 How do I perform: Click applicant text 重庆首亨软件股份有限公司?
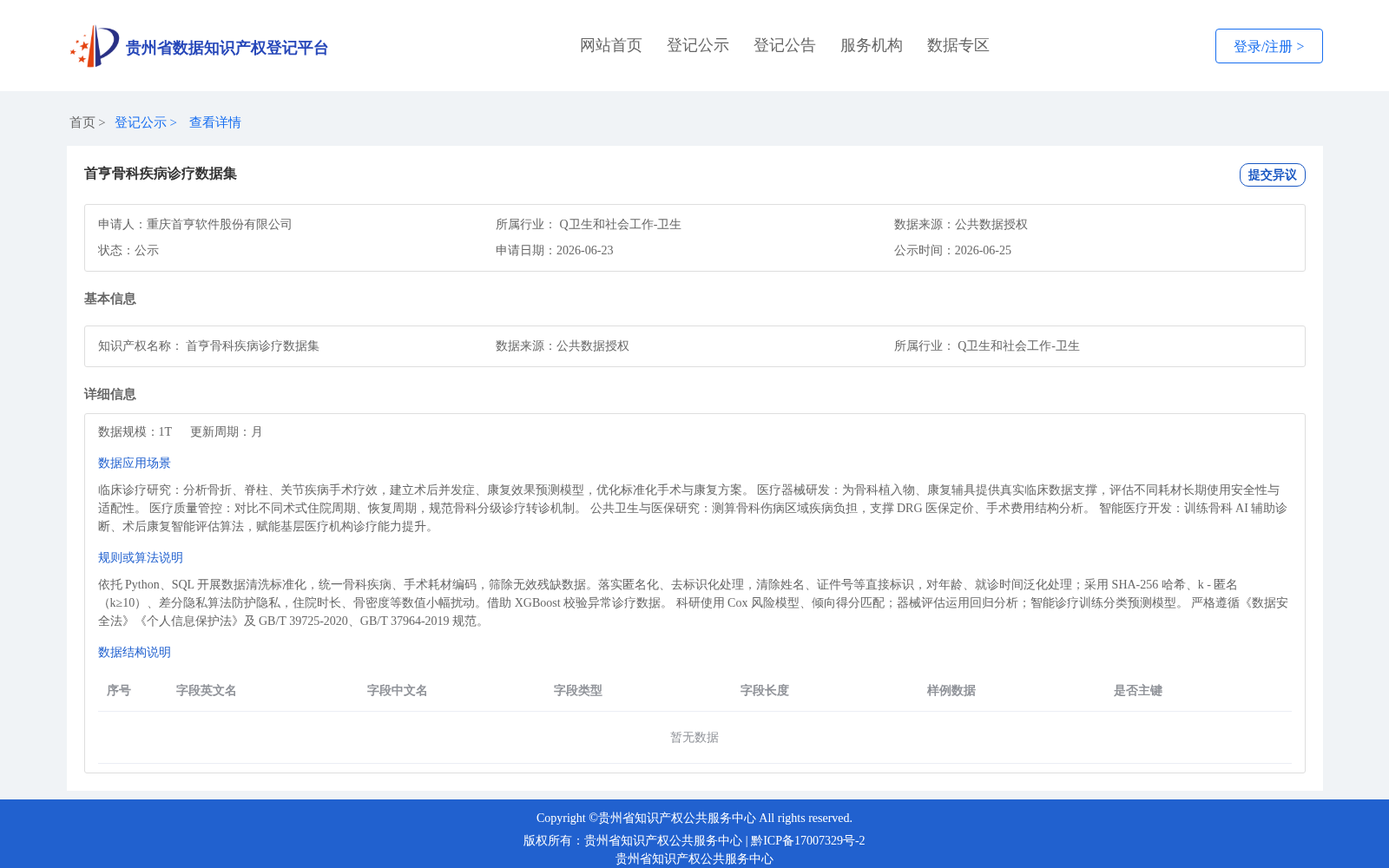tap(220, 224)
